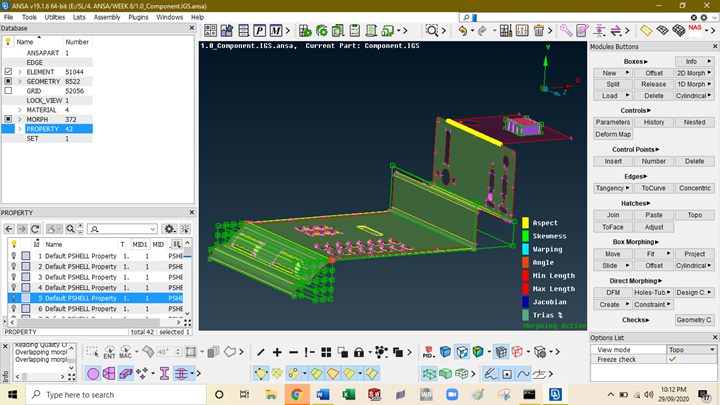Screen dimensions: 720x405
Task: Click the ToFace button
Action: pyautogui.click(x=613, y=227)
